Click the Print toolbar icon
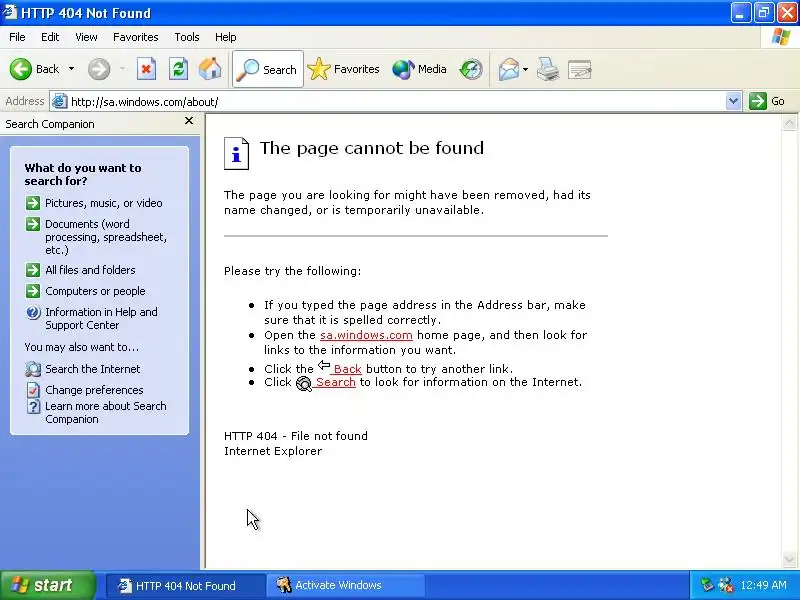The width and height of the screenshot is (800, 600). [x=548, y=69]
